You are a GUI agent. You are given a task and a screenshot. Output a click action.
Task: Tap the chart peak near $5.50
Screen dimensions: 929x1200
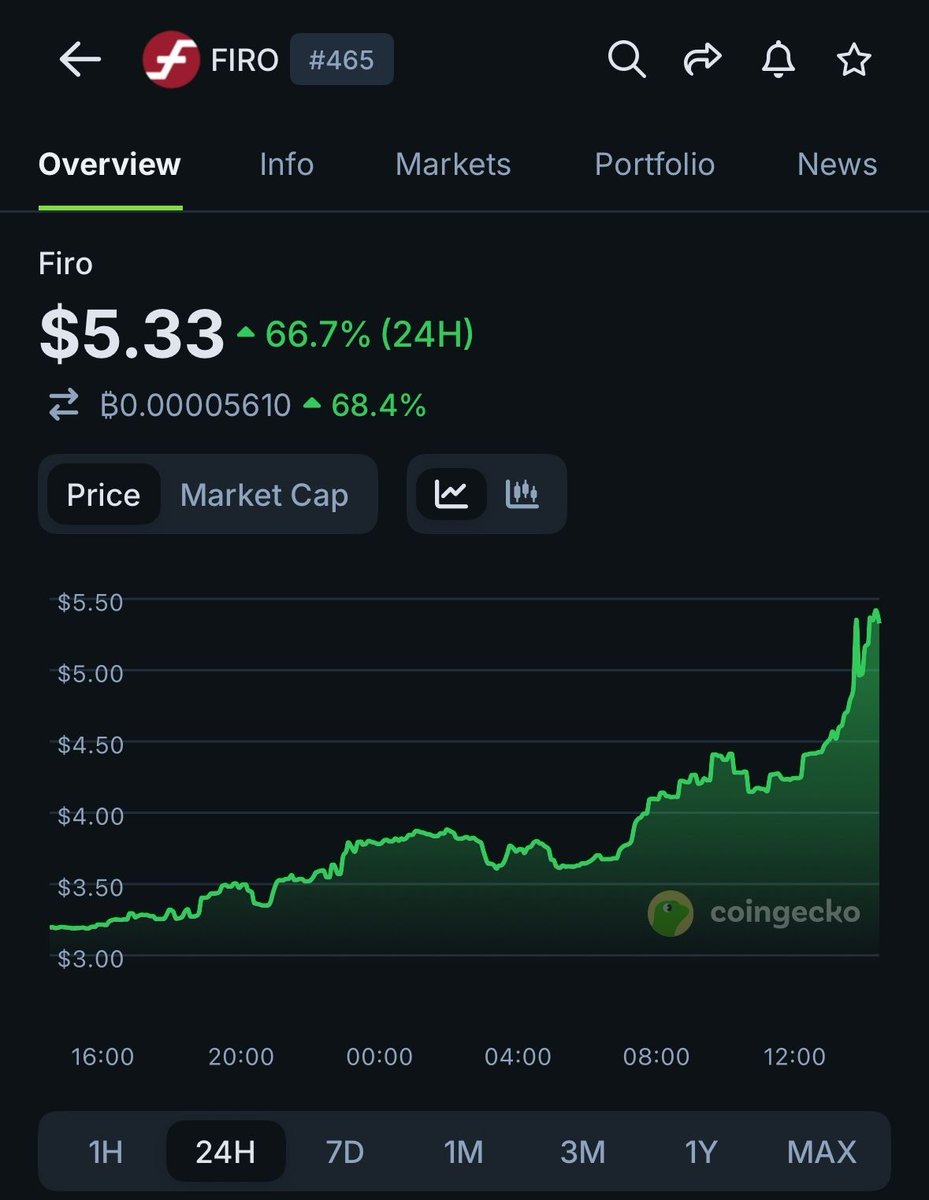pos(876,612)
